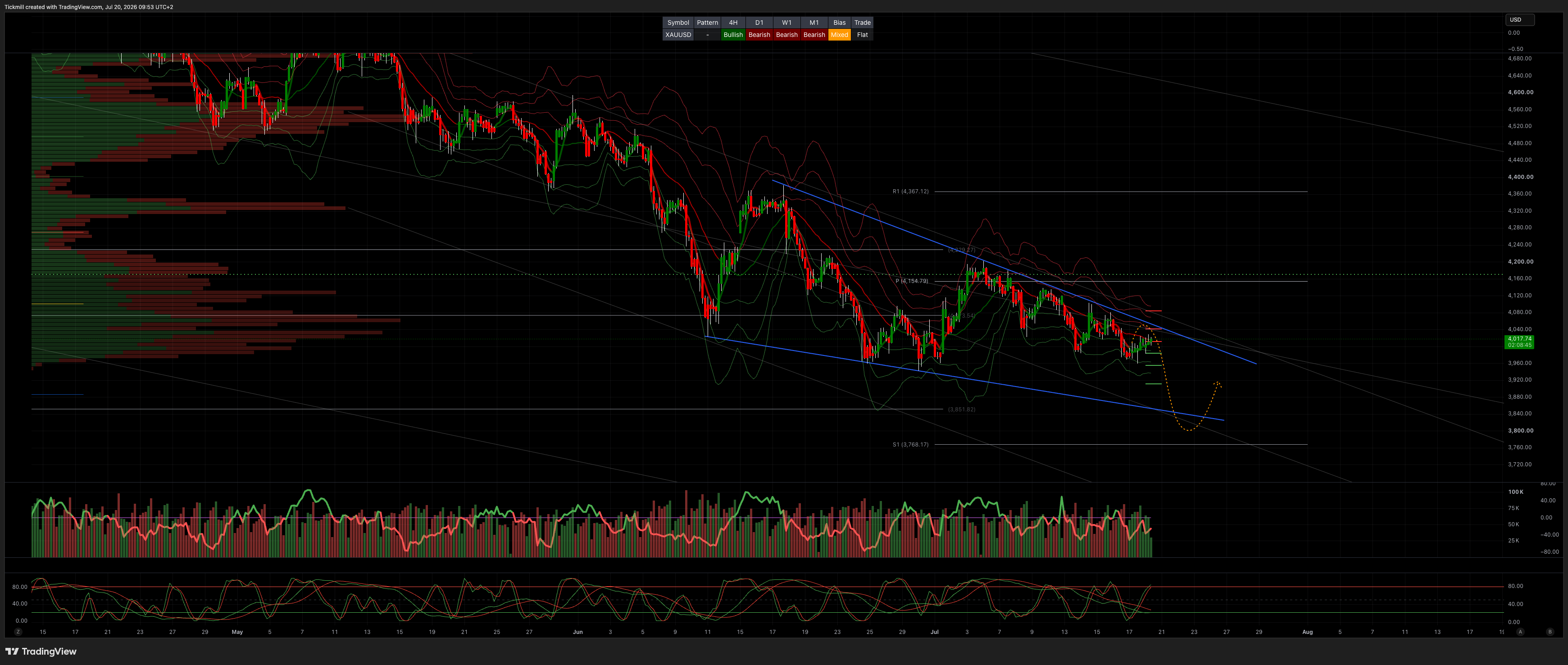Click the Z timezone icon on time axis
This screenshot has height=665, width=1568.
pyautogui.click(x=18, y=632)
